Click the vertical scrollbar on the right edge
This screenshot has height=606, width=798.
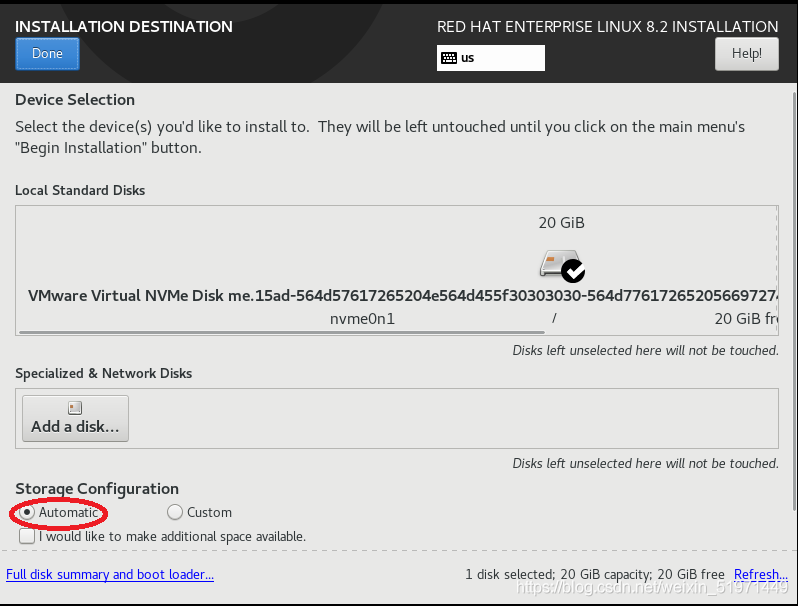[x=795, y=301]
